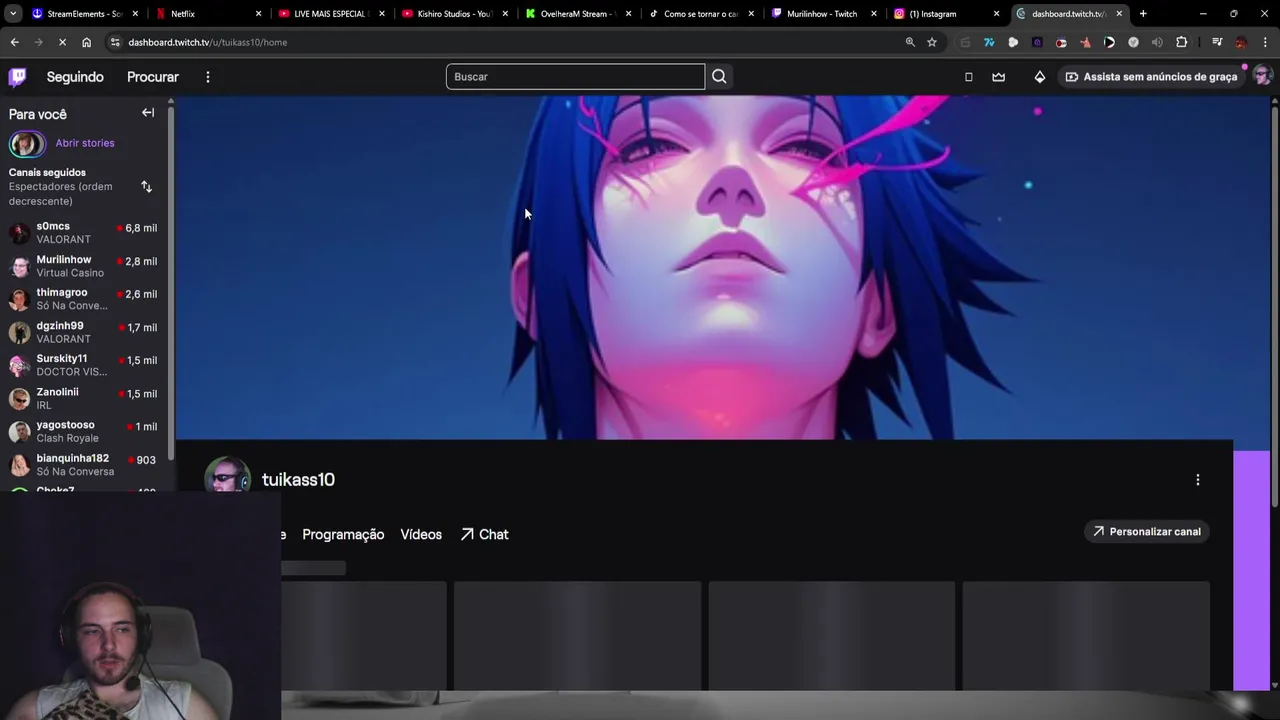
Task: Bookmark this page with the star icon
Action: [x=932, y=42]
